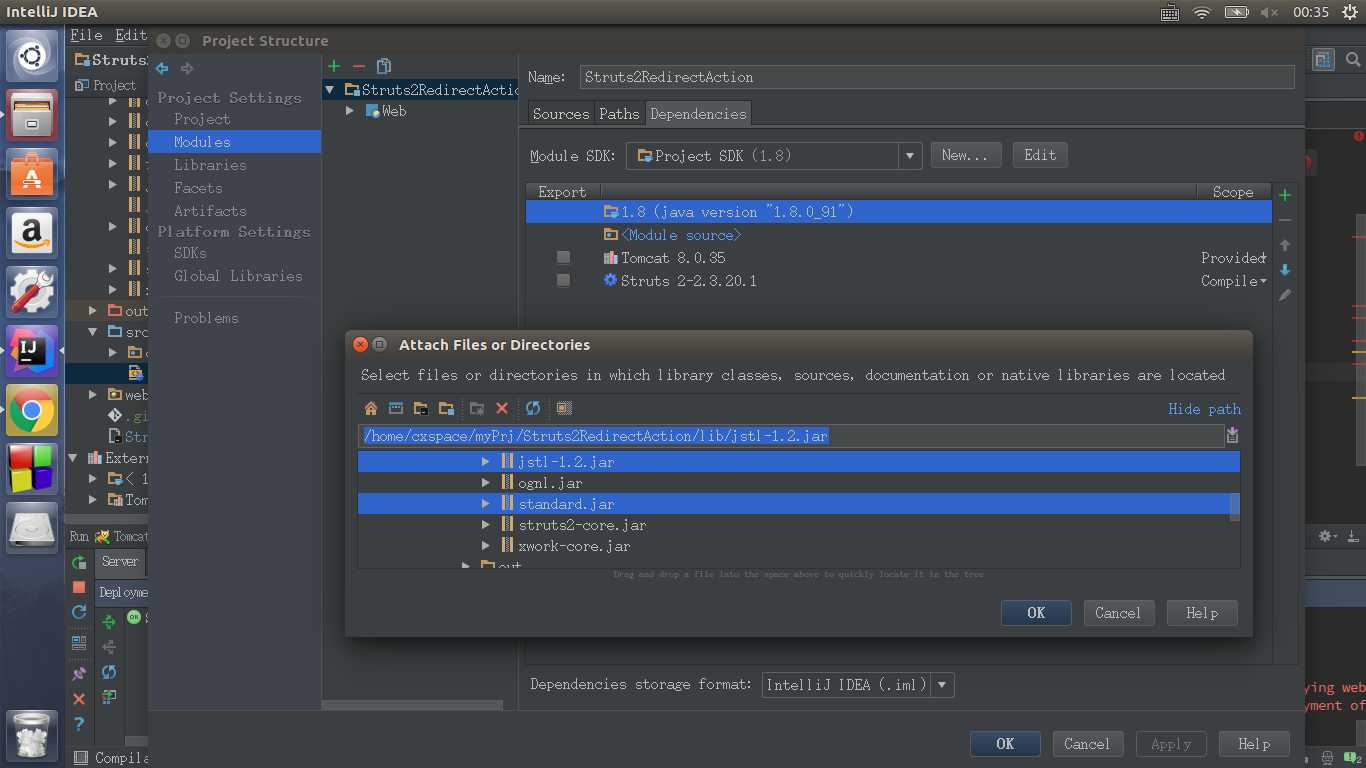Check Export box for Struts 2-2.3.20.1
1366x768 pixels.
pyautogui.click(x=563, y=281)
